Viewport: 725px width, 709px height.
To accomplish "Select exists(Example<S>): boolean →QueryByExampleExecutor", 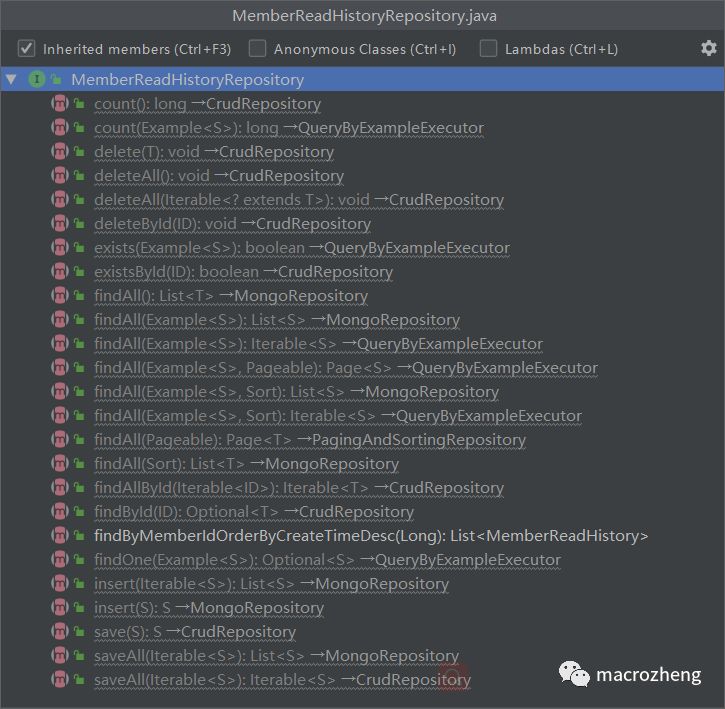I will pyautogui.click(x=302, y=248).
